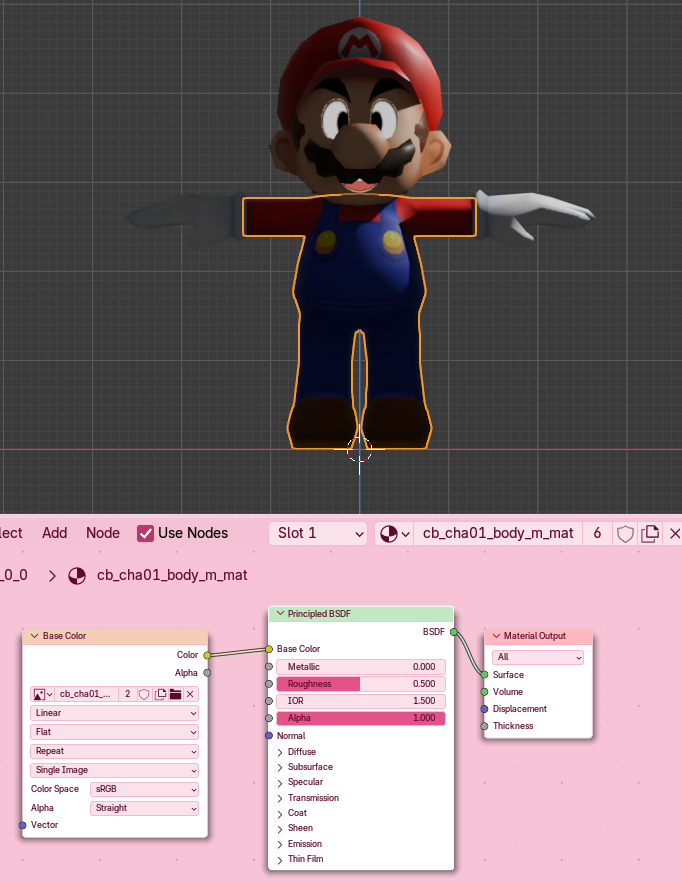Screen dimensions: 682x883
Task: Open the Repeat extension dropdown
Action: coord(114,751)
